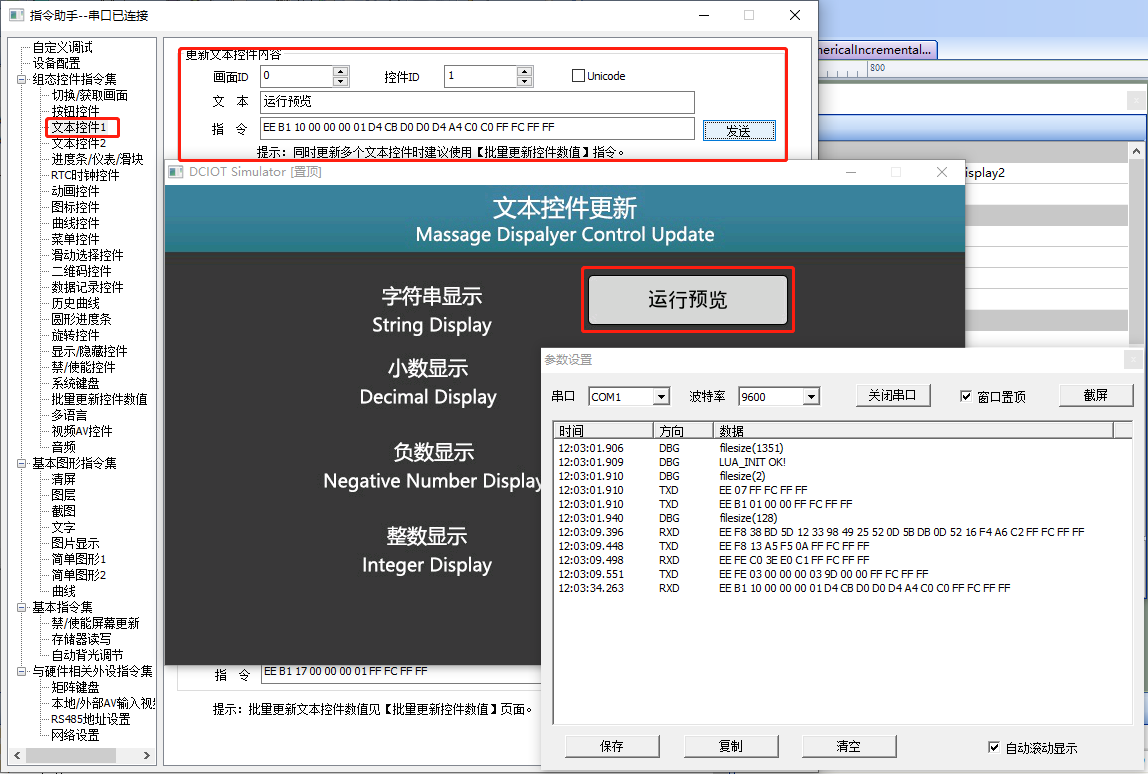Click the 控件ID input field

coord(480,76)
